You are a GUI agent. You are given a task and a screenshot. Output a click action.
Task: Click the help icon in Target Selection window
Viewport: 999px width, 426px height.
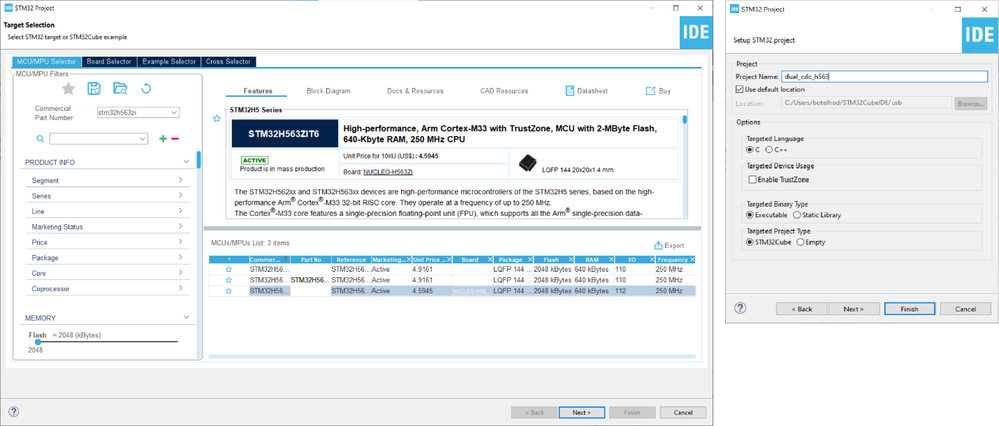[14, 412]
